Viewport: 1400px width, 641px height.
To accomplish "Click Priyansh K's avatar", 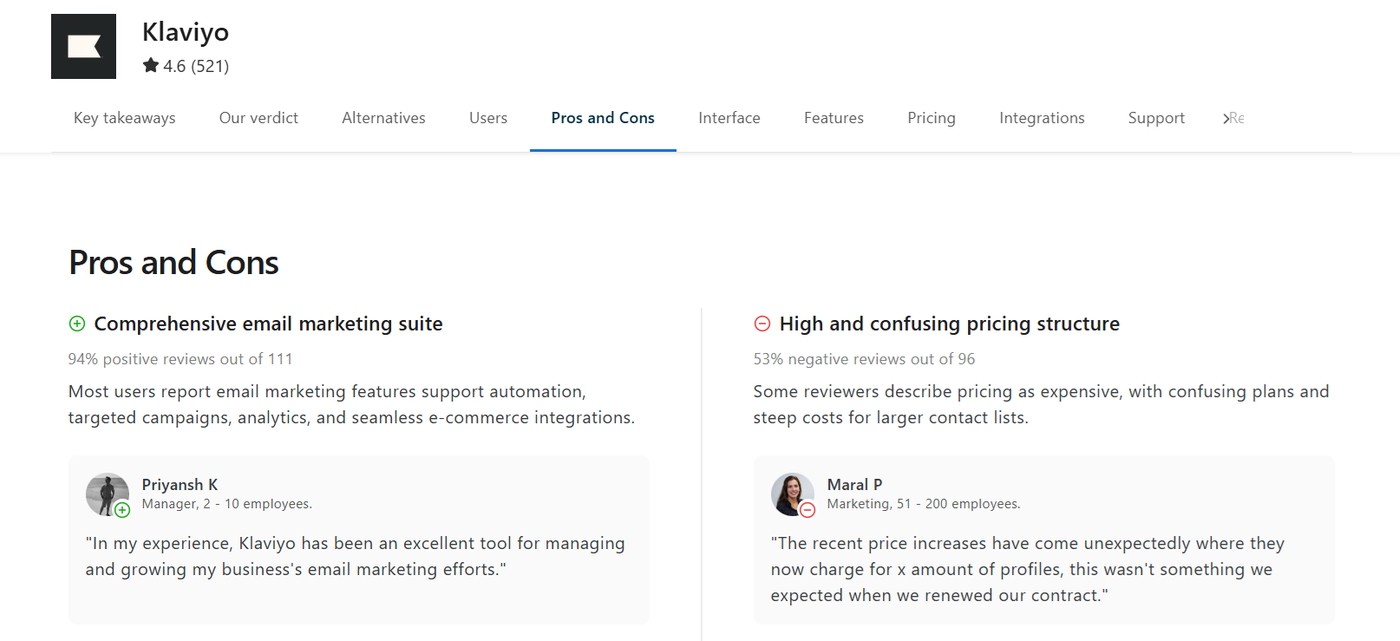I will click(107, 494).
